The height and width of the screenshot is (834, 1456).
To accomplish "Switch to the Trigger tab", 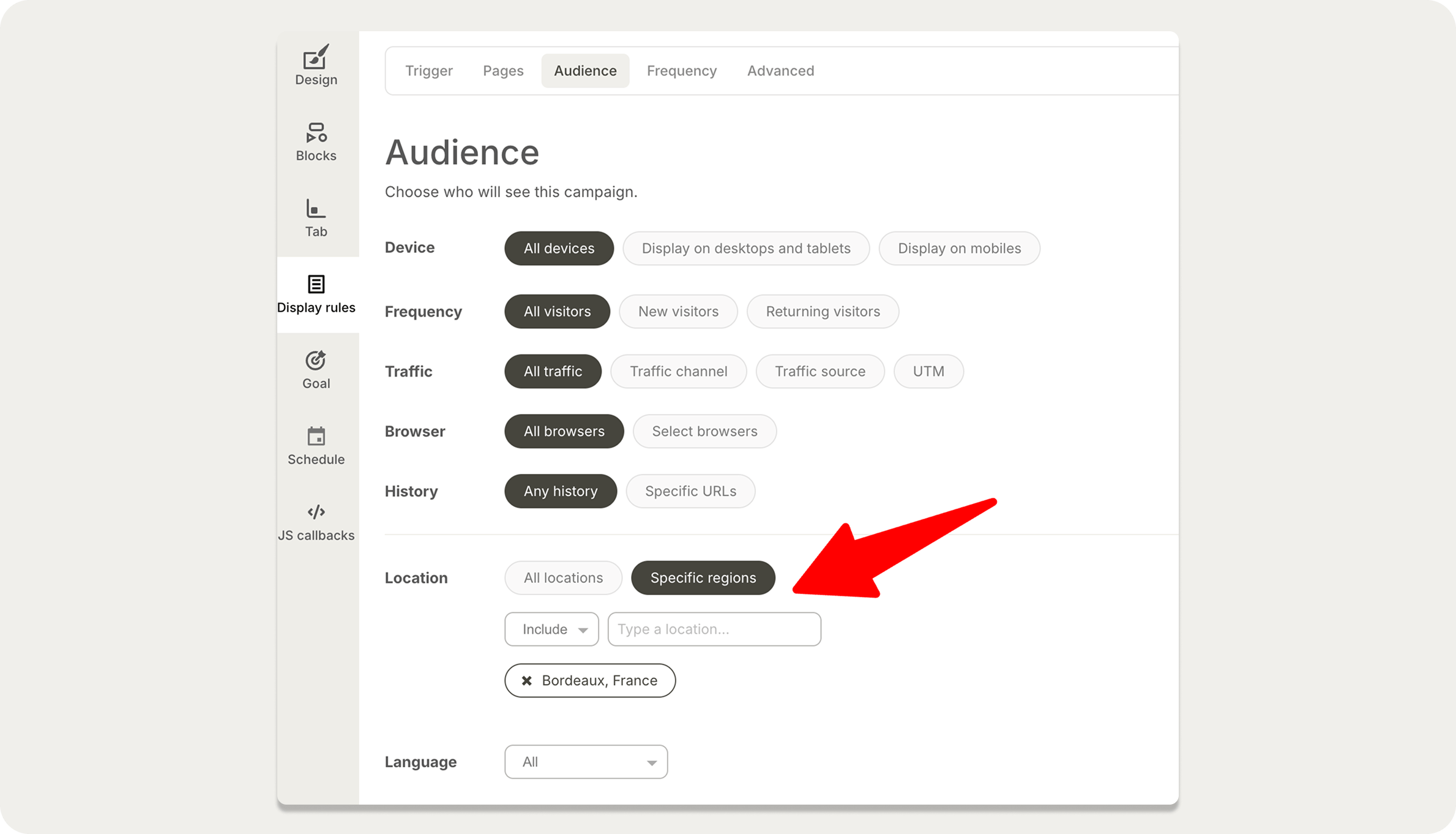I will [428, 70].
